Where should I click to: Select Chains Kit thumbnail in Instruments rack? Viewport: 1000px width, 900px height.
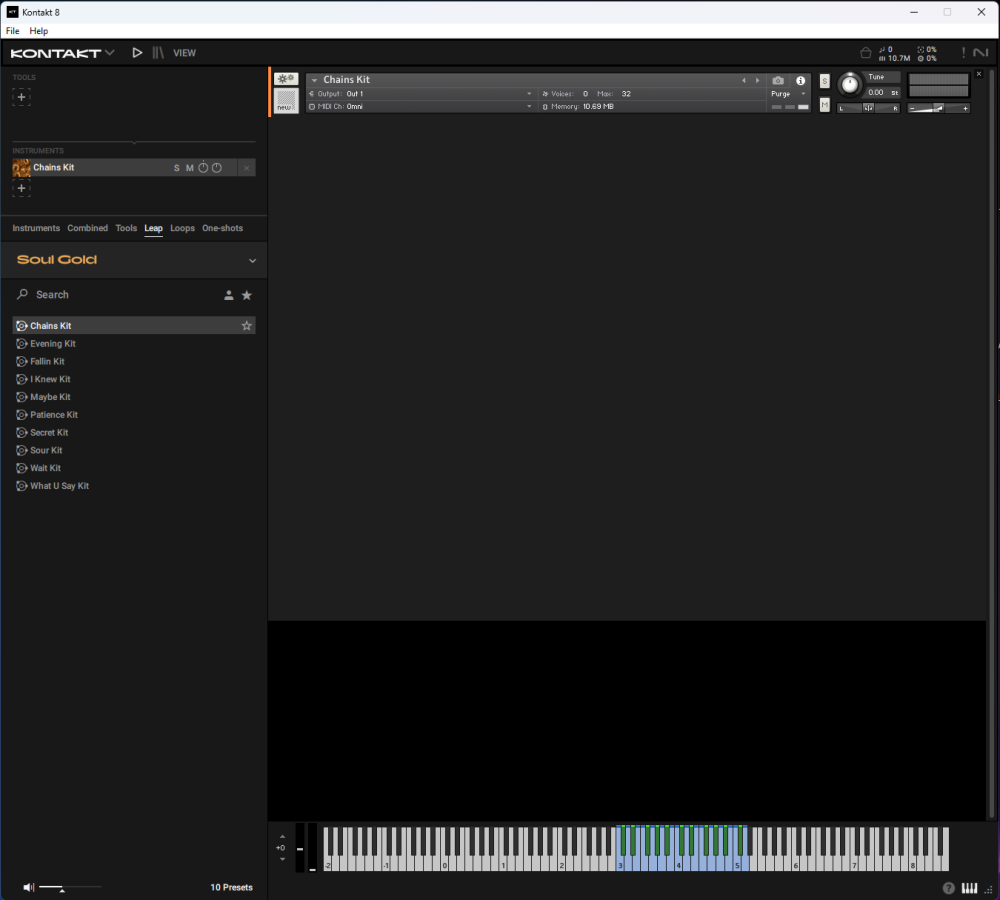(22, 168)
